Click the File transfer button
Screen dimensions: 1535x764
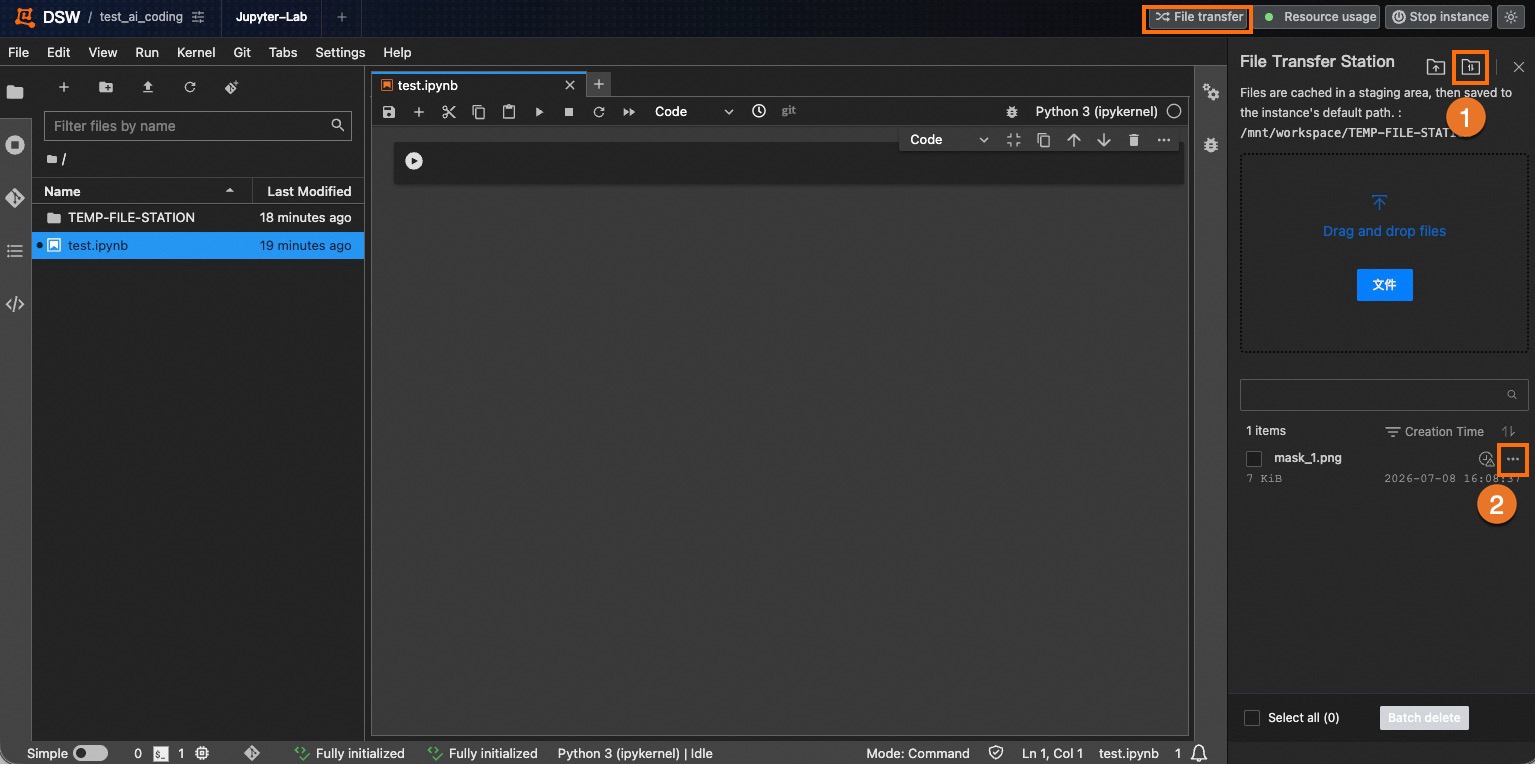point(1198,17)
